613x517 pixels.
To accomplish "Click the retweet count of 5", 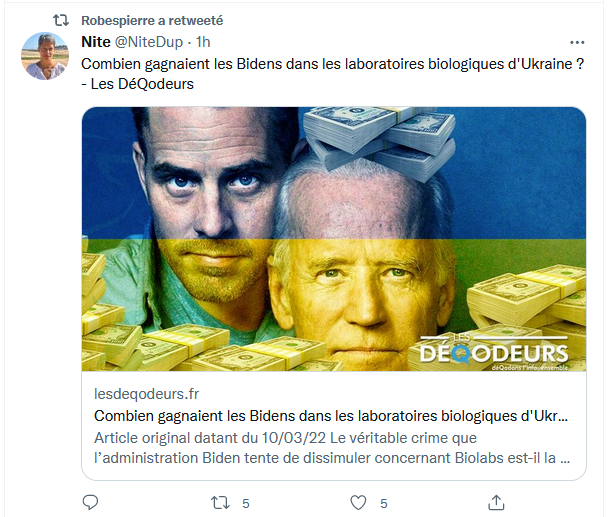I will 246,503.
